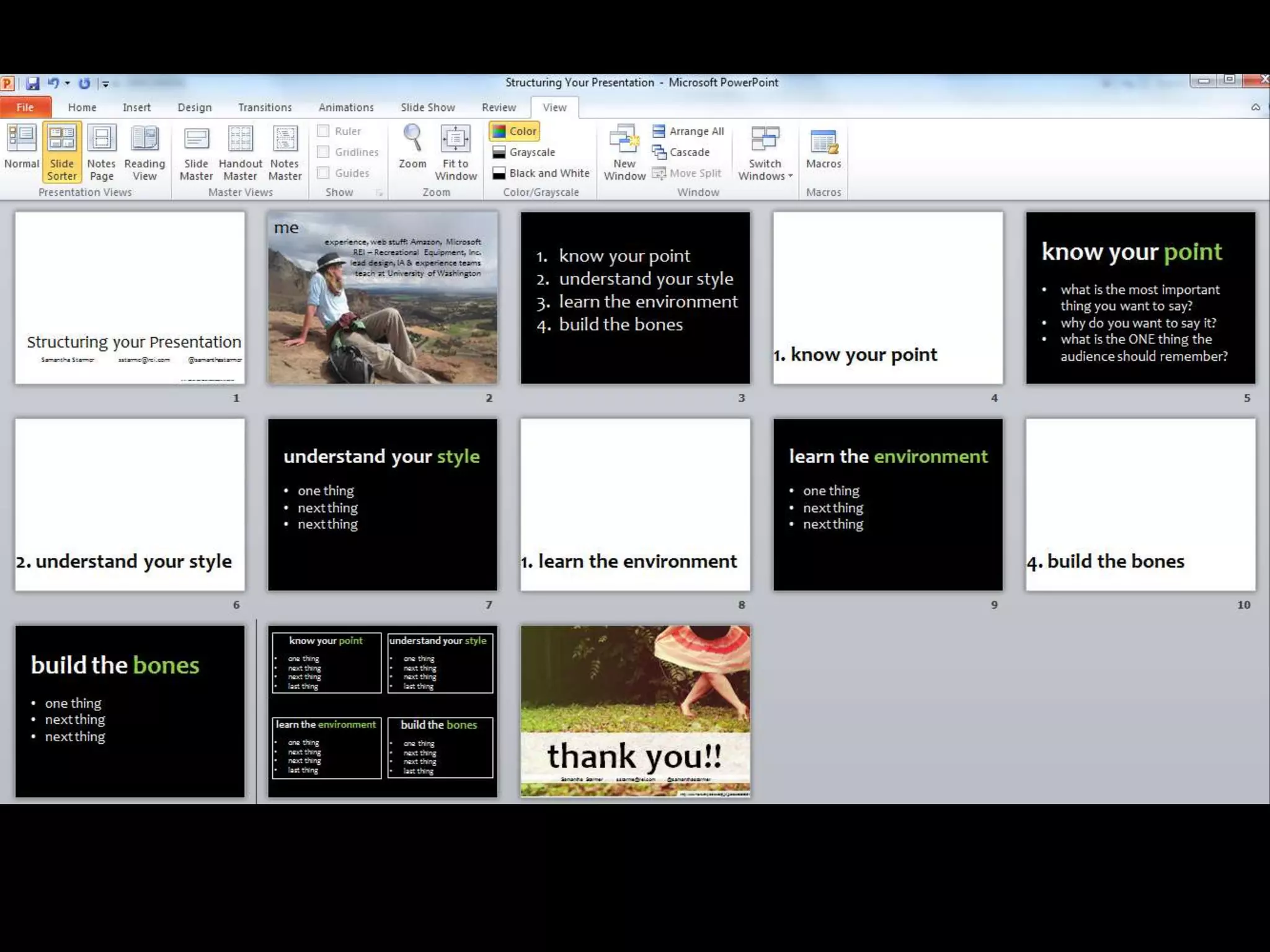Click the Arrange All button
Screen dimensions: 1270x952
click(x=688, y=131)
